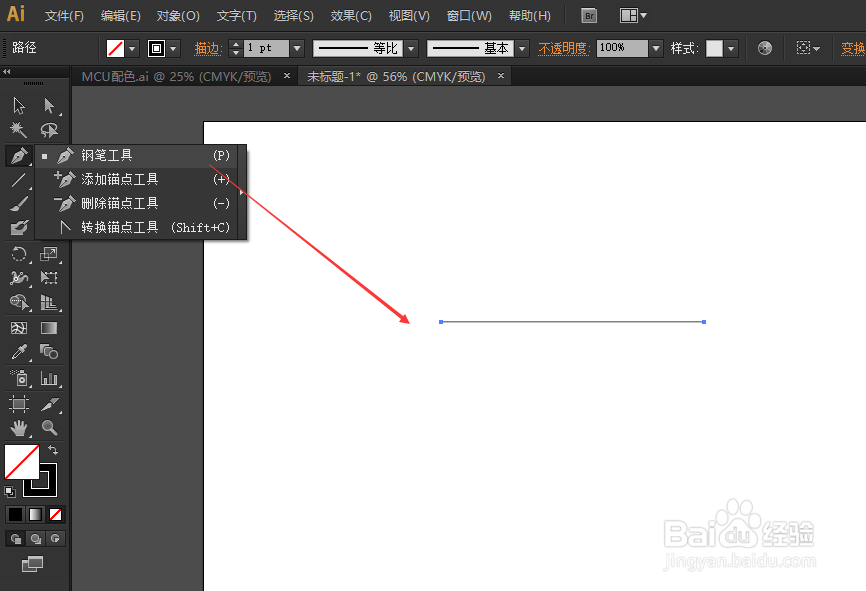Open arrange documents layout dropdown
The width and height of the screenshot is (866, 591).
coord(633,15)
